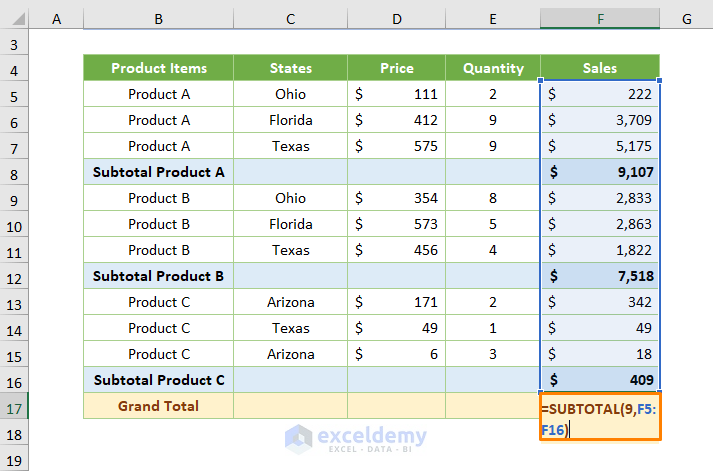Select the Subtotal Product A cell

pos(159,172)
